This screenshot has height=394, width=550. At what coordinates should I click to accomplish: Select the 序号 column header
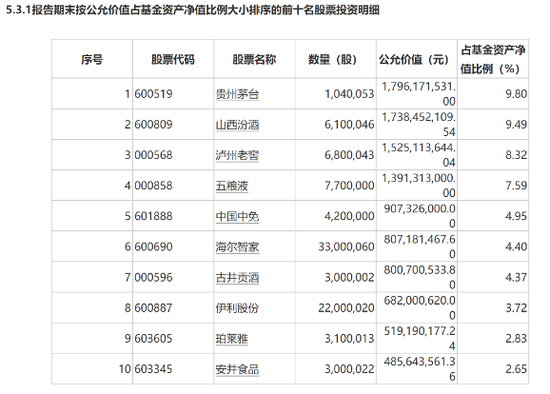coord(92,59)
